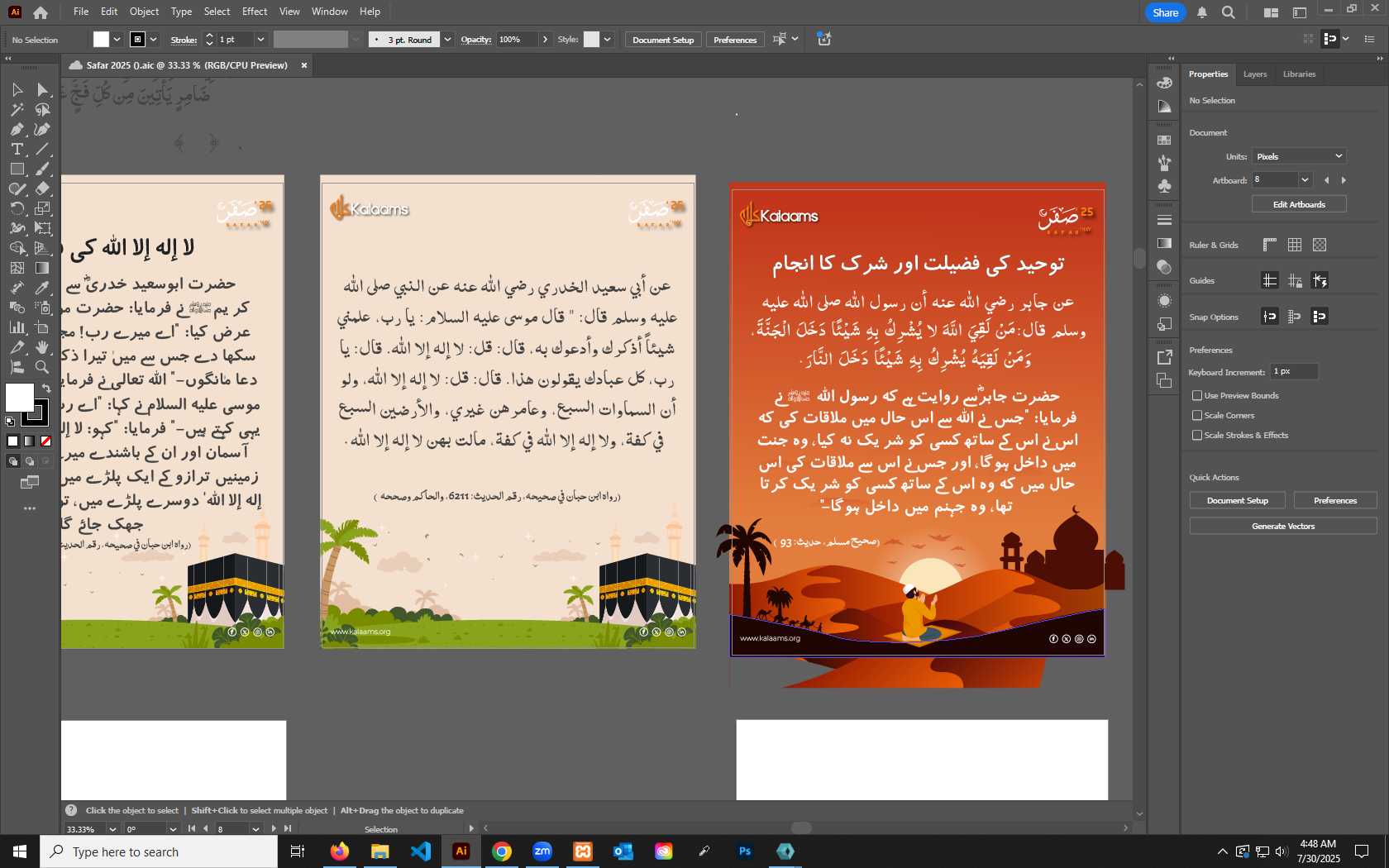Open the Units Pixels dropdown

[1299, 156]
